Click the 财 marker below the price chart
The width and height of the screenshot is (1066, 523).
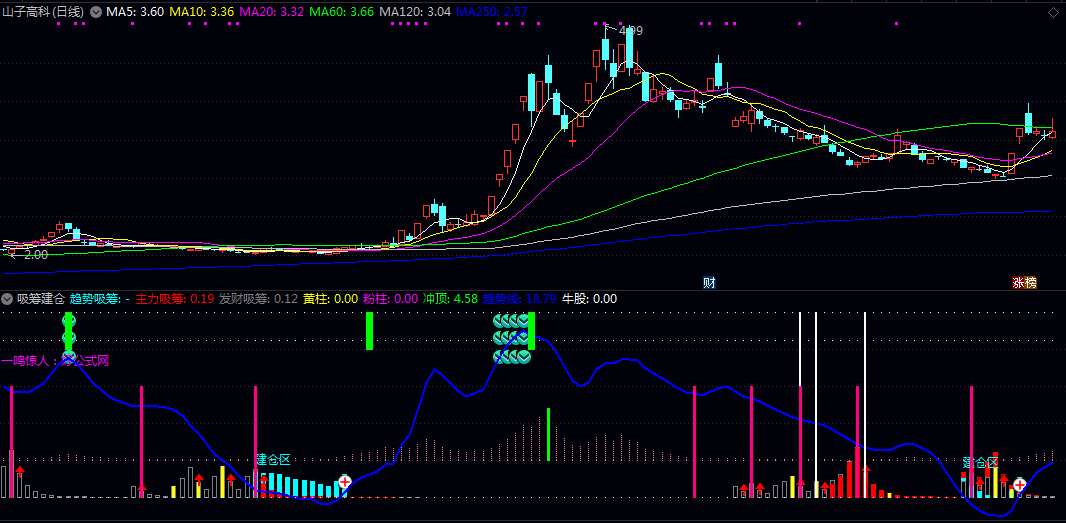[x=710, y=282]
